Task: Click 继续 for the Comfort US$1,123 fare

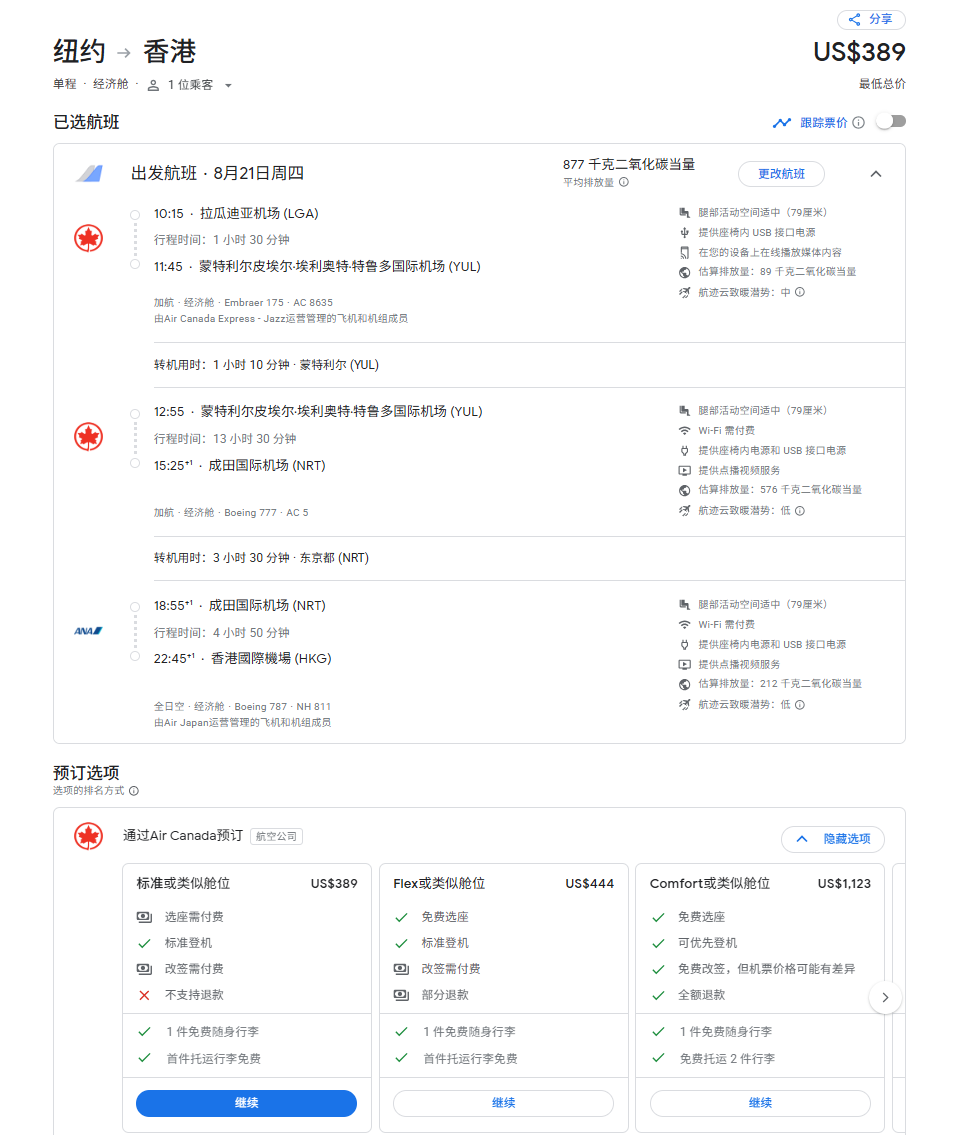Action: pyautogui.click(x=760, y=1103)
